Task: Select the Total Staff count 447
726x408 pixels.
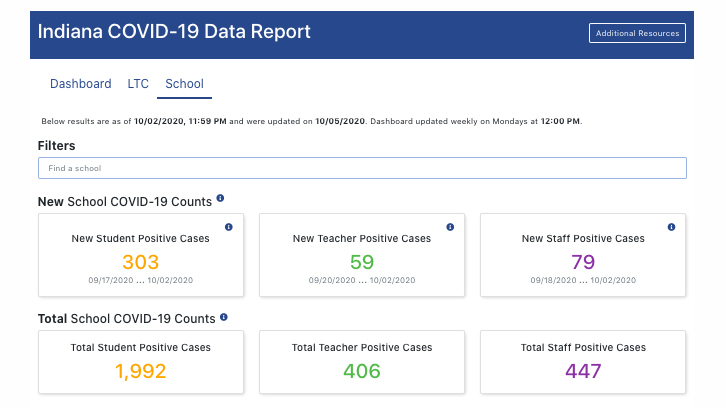Action: (583, 371)
